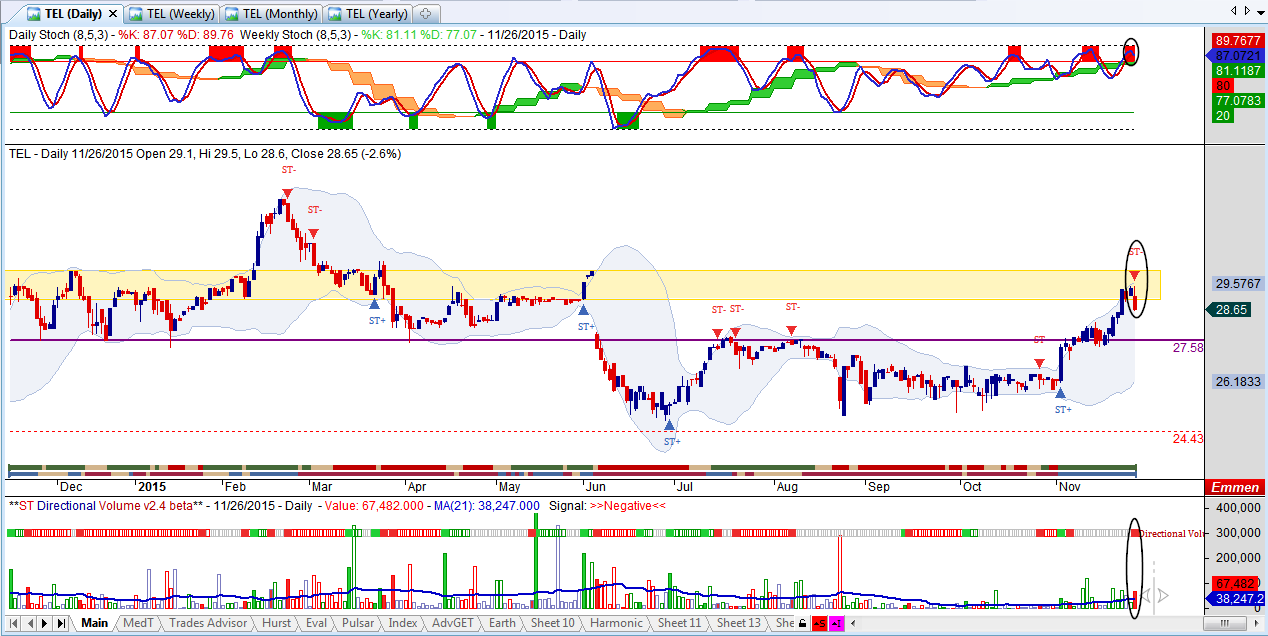Switch to the TEL (Yearly) chart tab
The width and height of the screenshot is (1268, 636).
(x=369, y=14)
